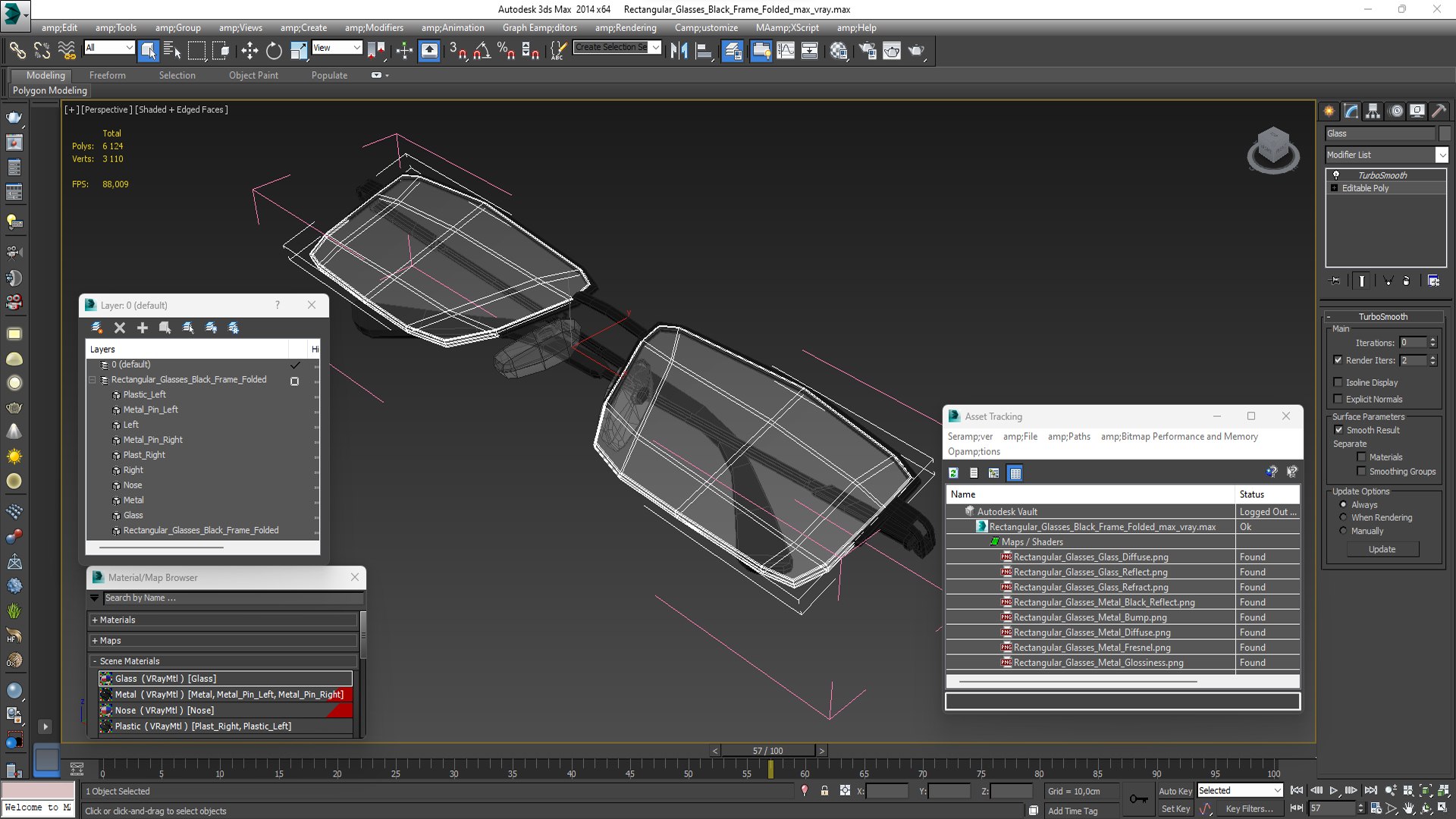The width and height of the screenshot is (1456, 819).
Task: Select the Manually update radio button
Action: click(x=1343, y=531)
